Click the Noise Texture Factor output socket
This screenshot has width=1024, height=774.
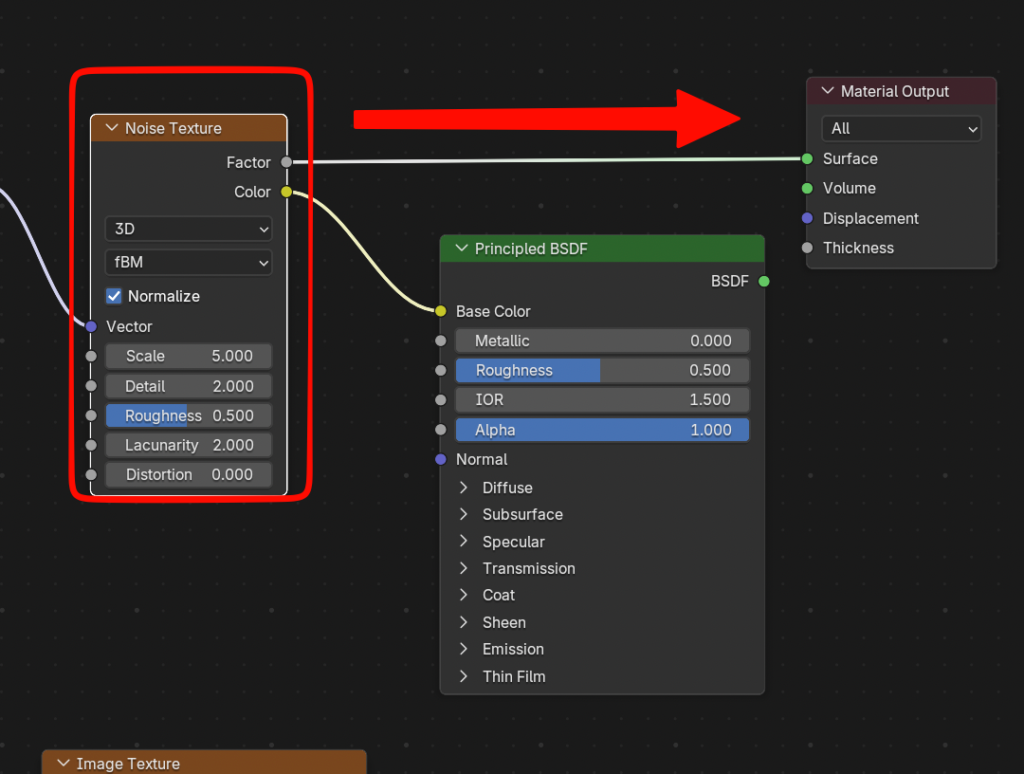pyautogui.click(x=287, y=162)
